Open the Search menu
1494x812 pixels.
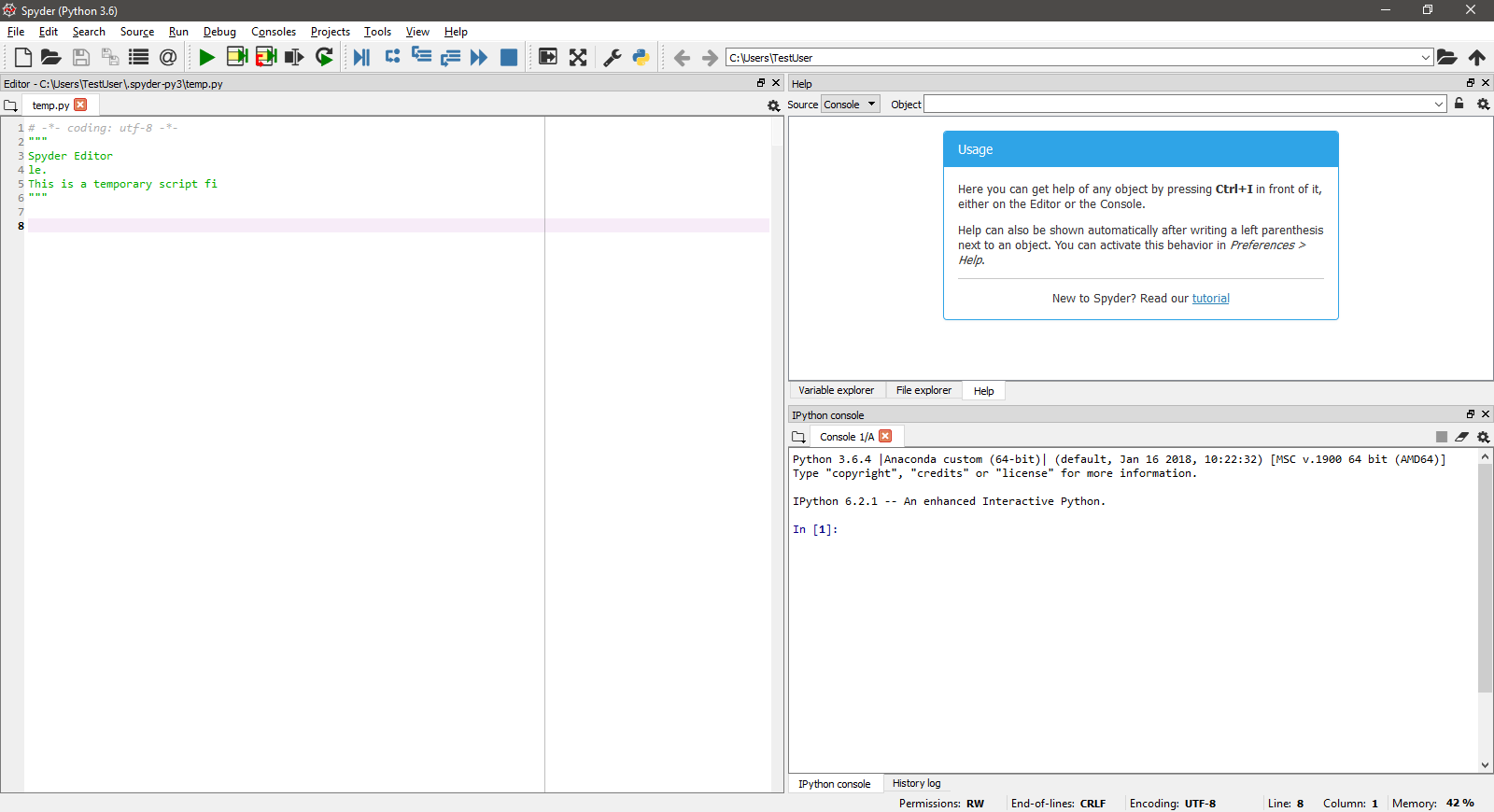[x=89, y=32]
